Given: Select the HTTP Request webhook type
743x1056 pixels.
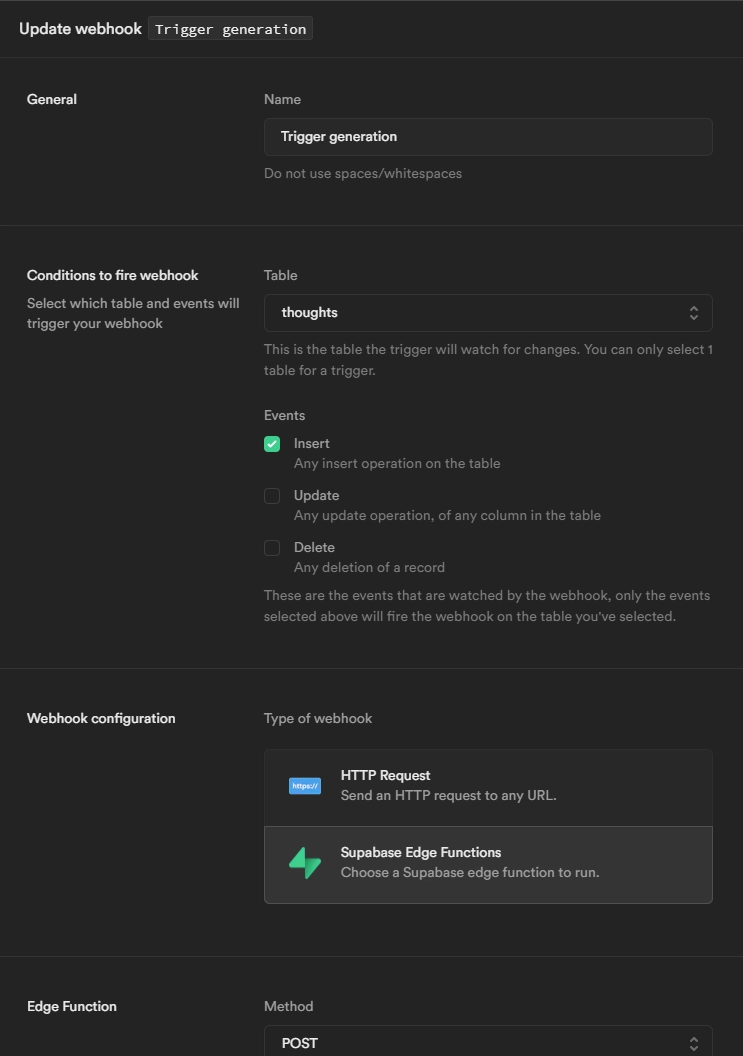Looking at the screenshot, I should [x=488, y=788].
